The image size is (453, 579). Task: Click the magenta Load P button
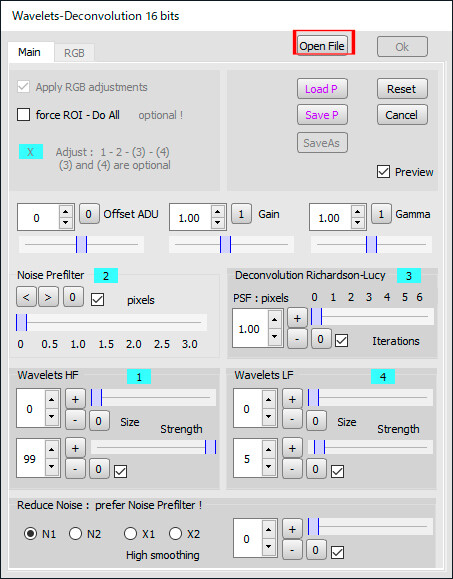pyautogui.click(x=322, y=89)
